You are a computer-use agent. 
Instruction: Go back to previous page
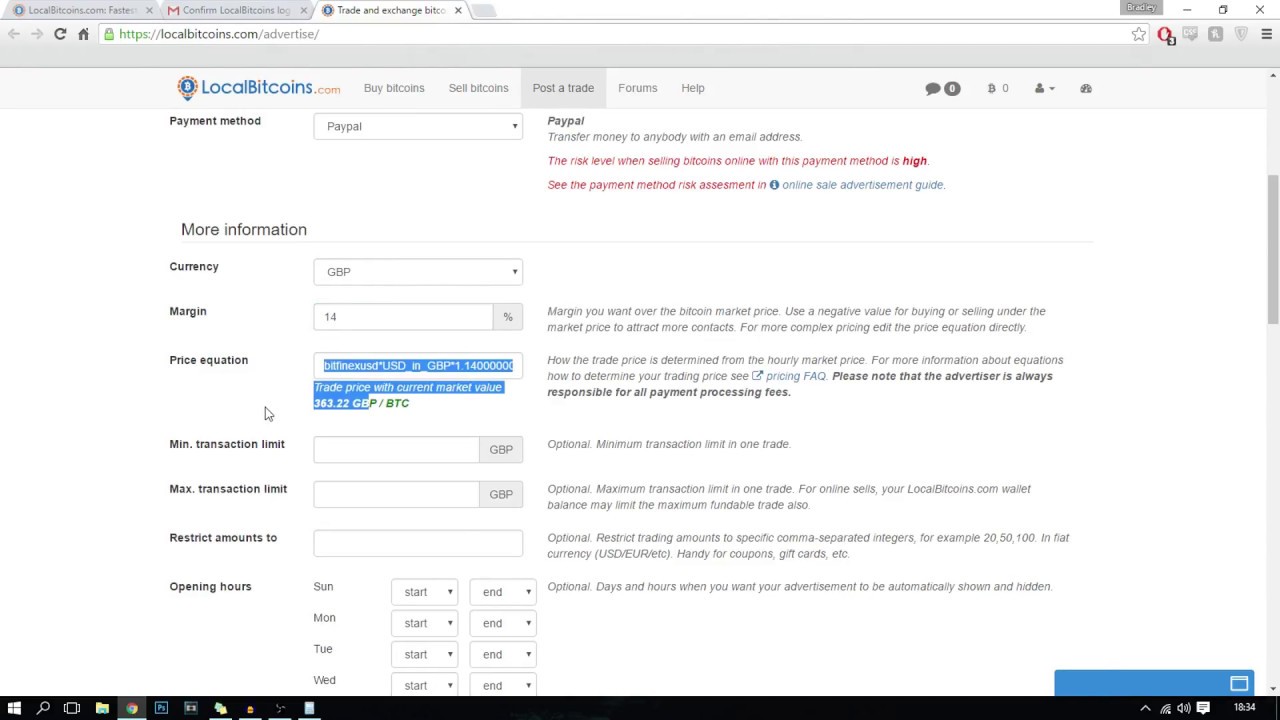tap(14, 34)
